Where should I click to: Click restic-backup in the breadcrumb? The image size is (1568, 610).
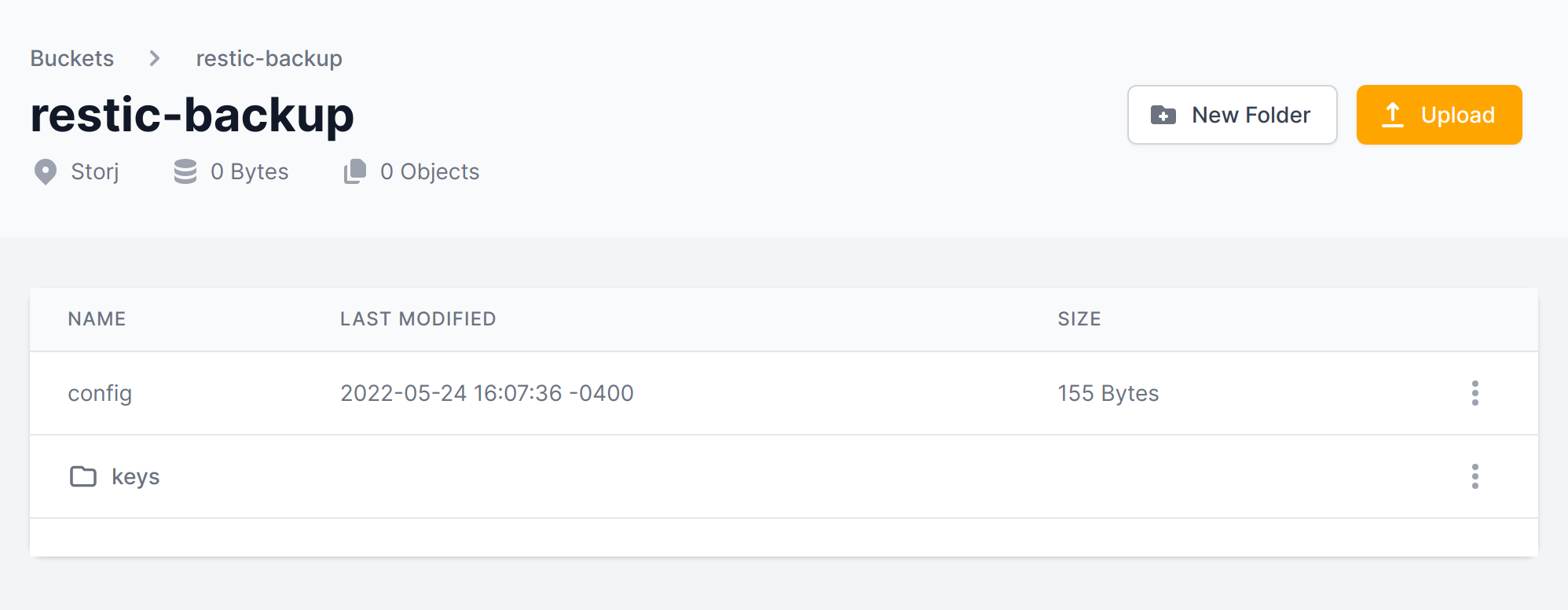[x=269, y=58]
